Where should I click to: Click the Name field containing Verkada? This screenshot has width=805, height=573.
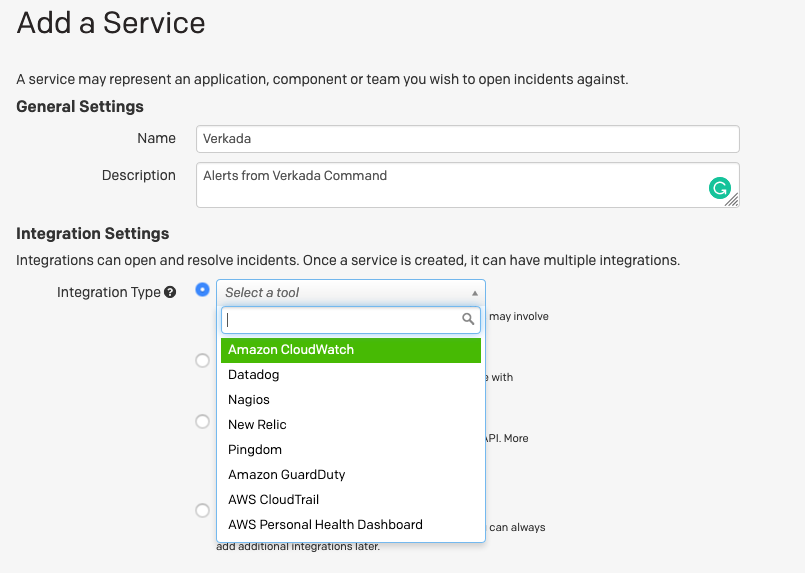(468, 139)
